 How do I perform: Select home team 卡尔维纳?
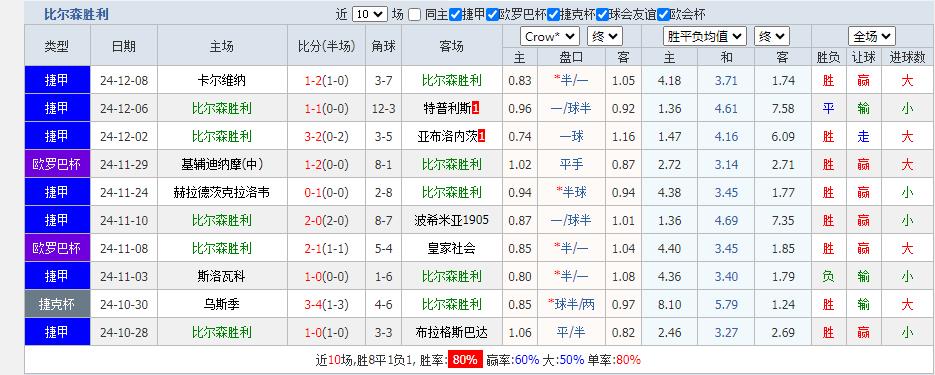(x=222, y=80)
